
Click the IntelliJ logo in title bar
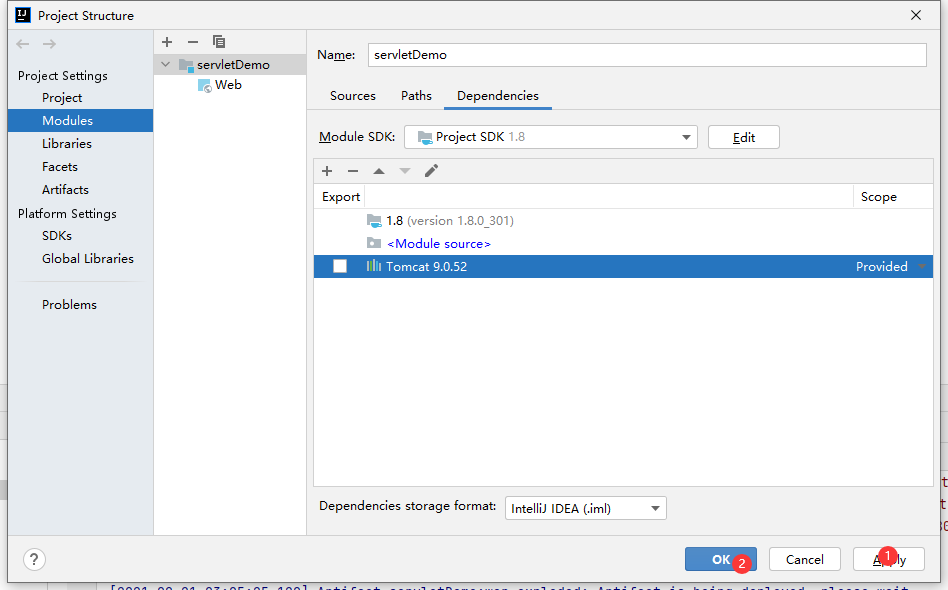[23, 15]
